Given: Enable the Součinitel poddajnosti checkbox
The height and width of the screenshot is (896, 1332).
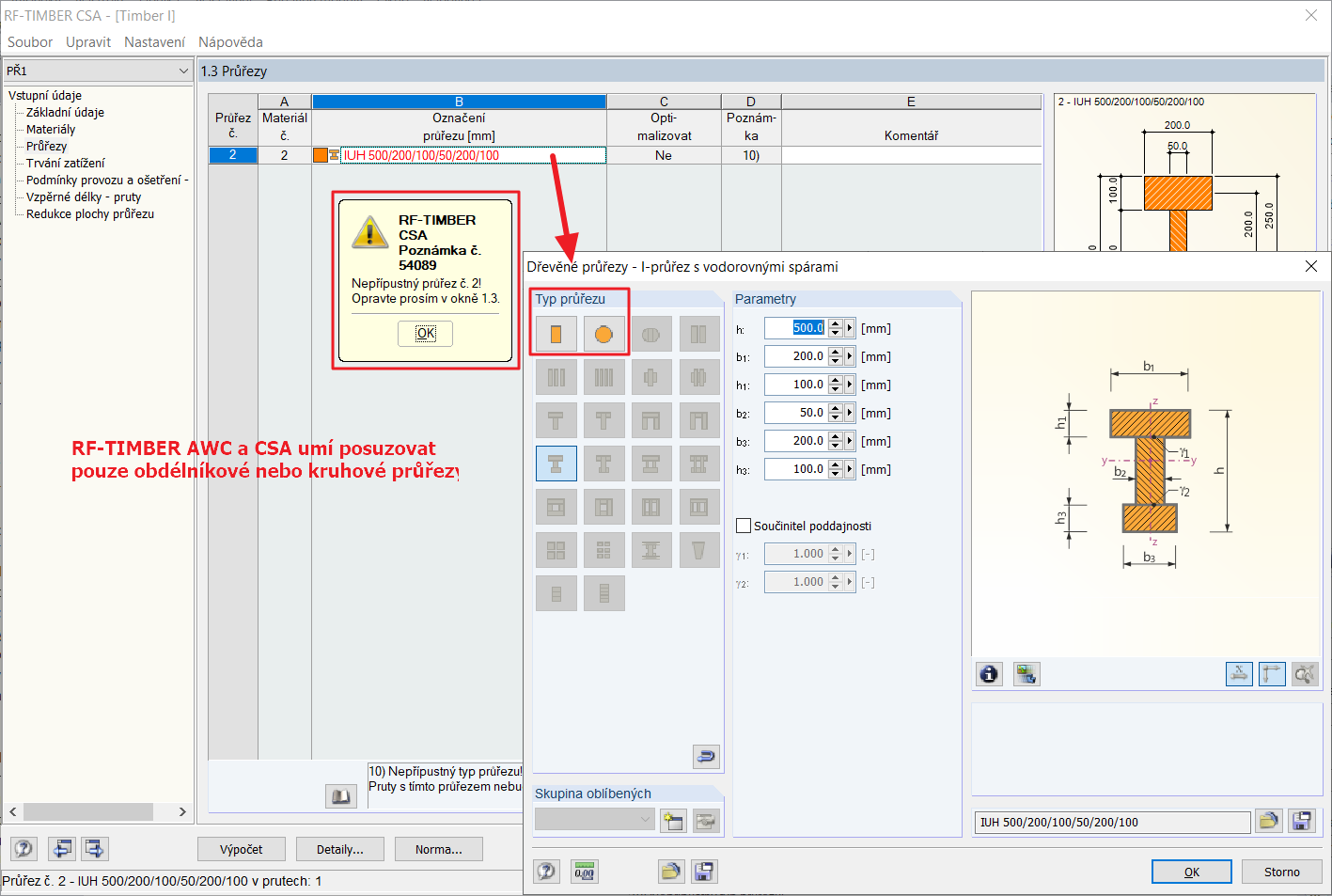Looking at the screenshot, I should pyautogui.click(x=744, y=526).
